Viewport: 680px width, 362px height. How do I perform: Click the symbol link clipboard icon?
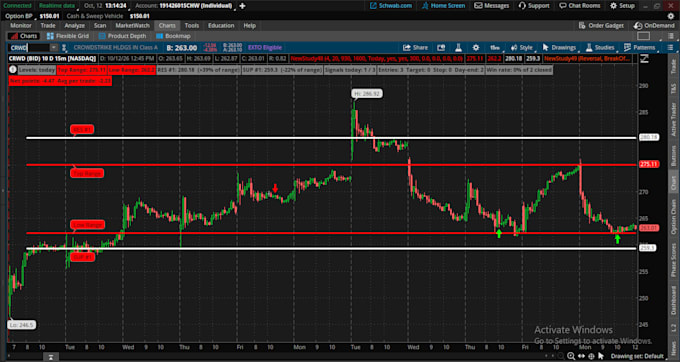tap(64, 48)
